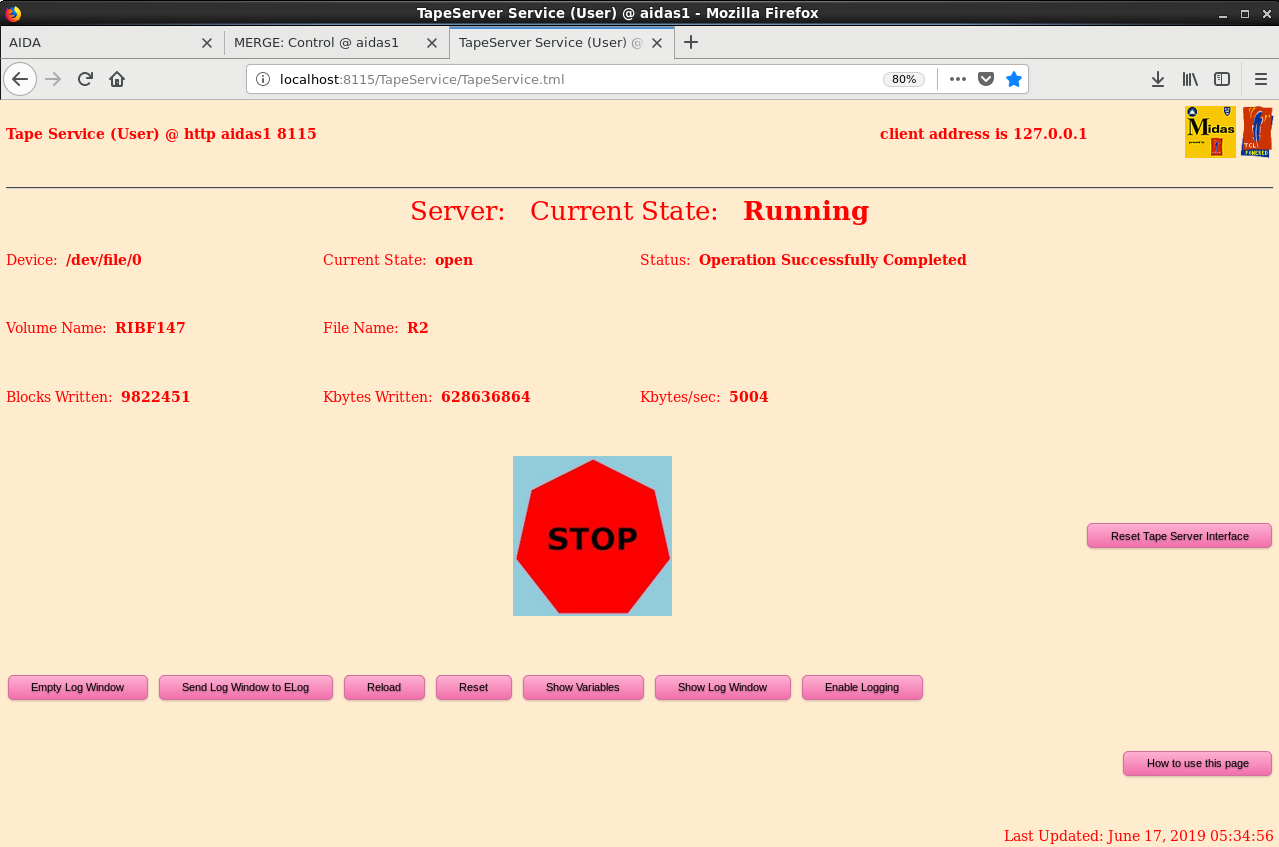Click the pink Reset button
1279x847 pixels.
click(474, 687)
